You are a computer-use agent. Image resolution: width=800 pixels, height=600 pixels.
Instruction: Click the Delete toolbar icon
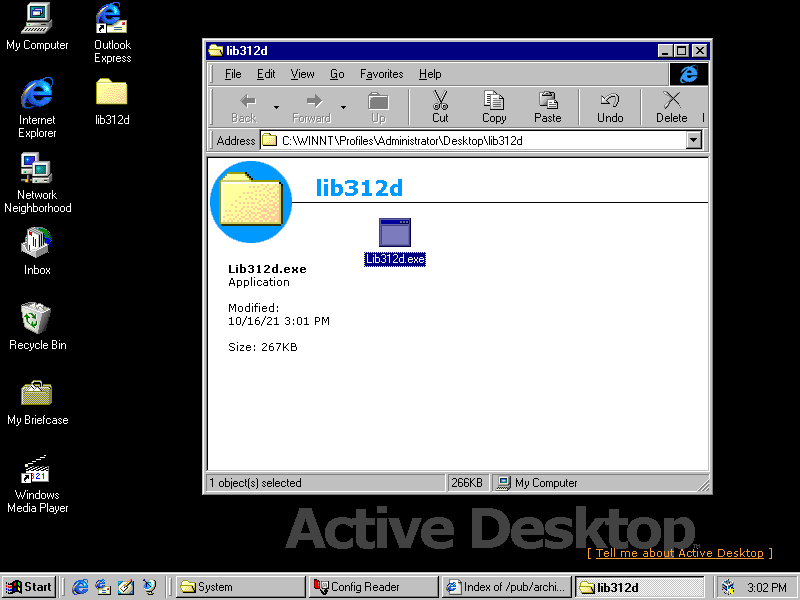pos(672,106)
